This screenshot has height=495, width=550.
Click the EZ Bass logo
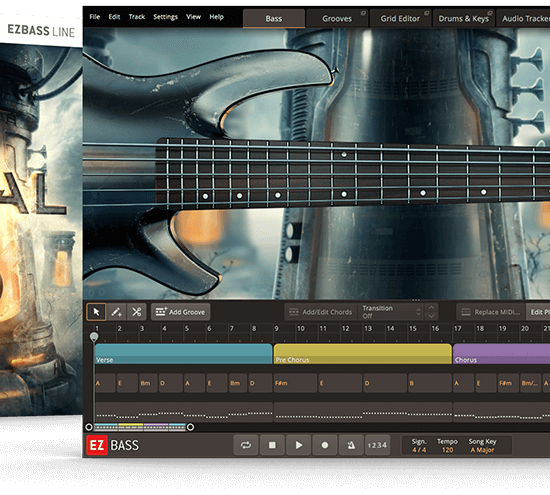[113, 445]
